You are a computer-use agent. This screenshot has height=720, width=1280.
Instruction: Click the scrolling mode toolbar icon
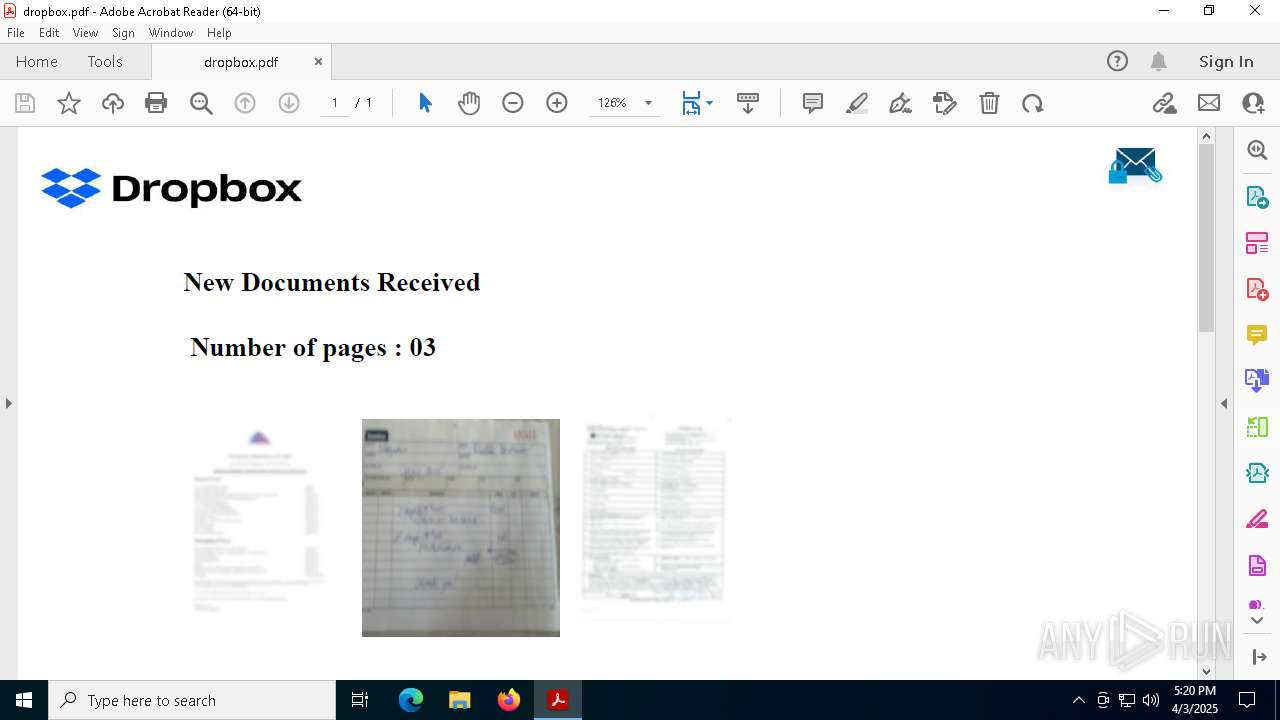coord(748,103)
